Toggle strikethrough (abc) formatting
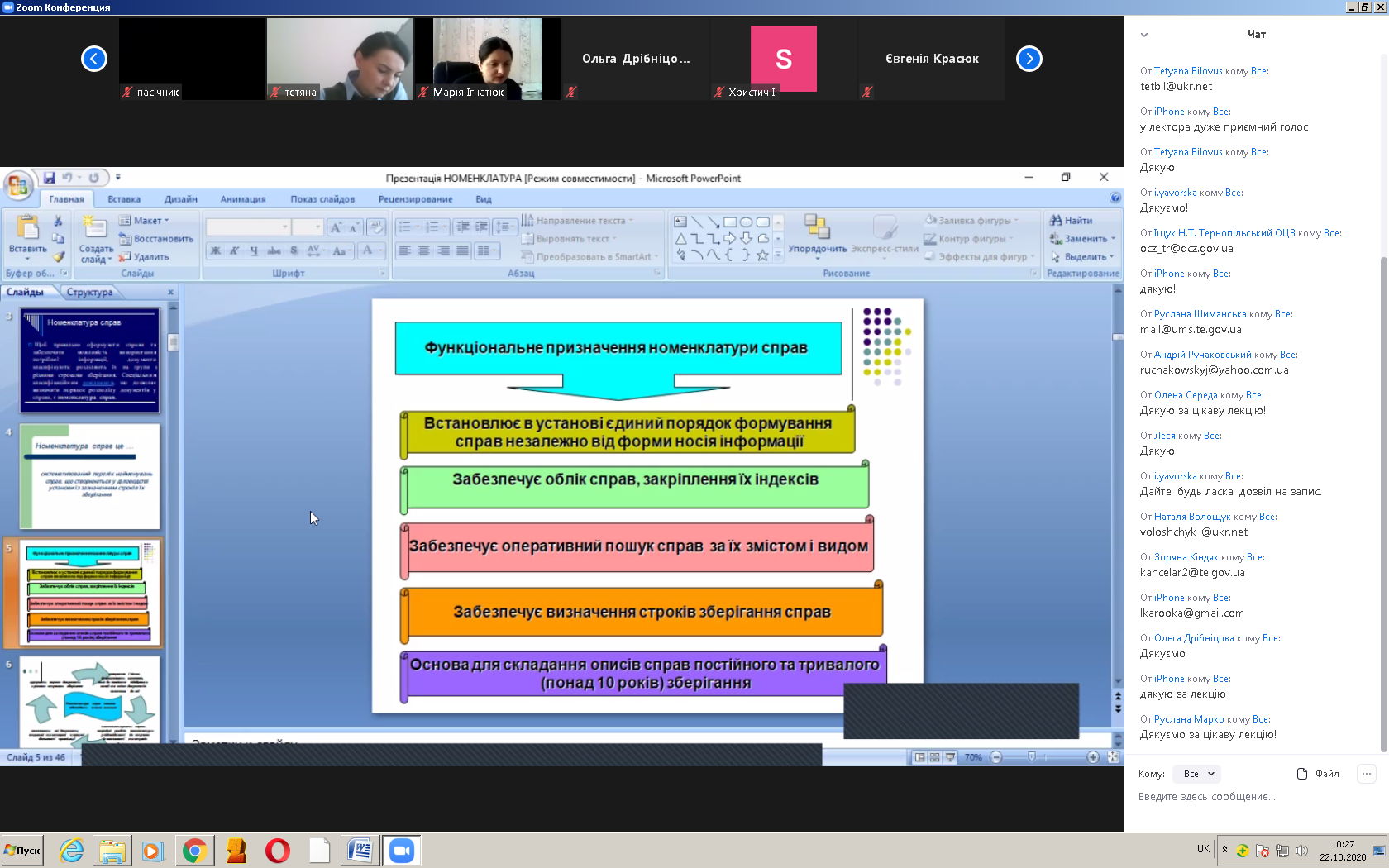The image size is (1389, 868). 274,250
